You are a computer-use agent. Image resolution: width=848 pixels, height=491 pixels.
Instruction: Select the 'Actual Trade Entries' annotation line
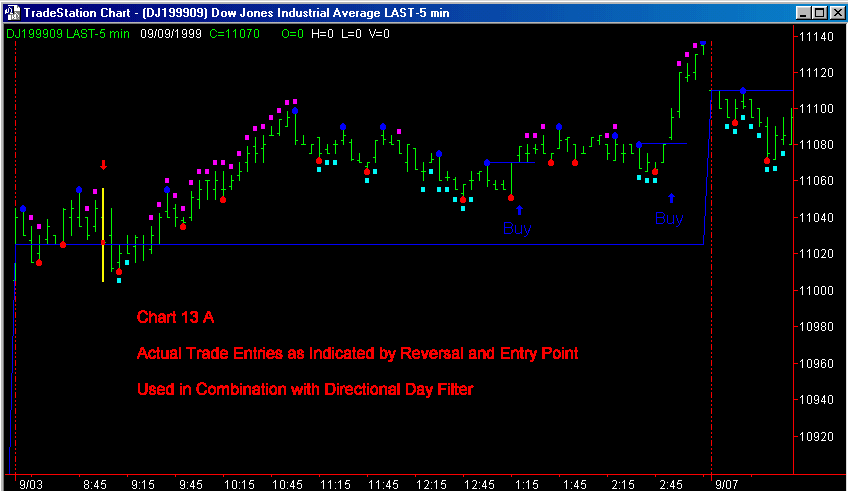[x=357, y=354]
